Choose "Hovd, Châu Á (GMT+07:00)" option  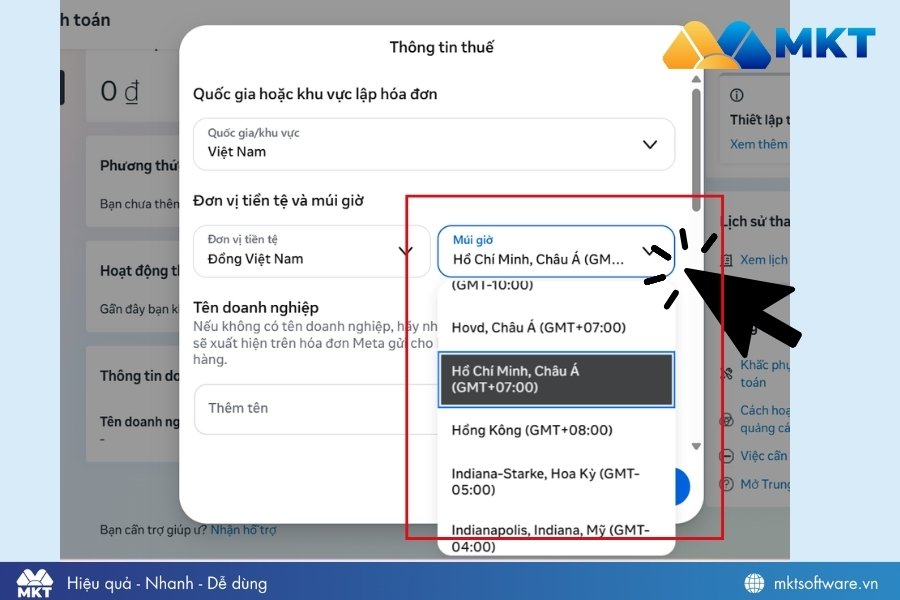pyautogui.click(x=540, y=327)
